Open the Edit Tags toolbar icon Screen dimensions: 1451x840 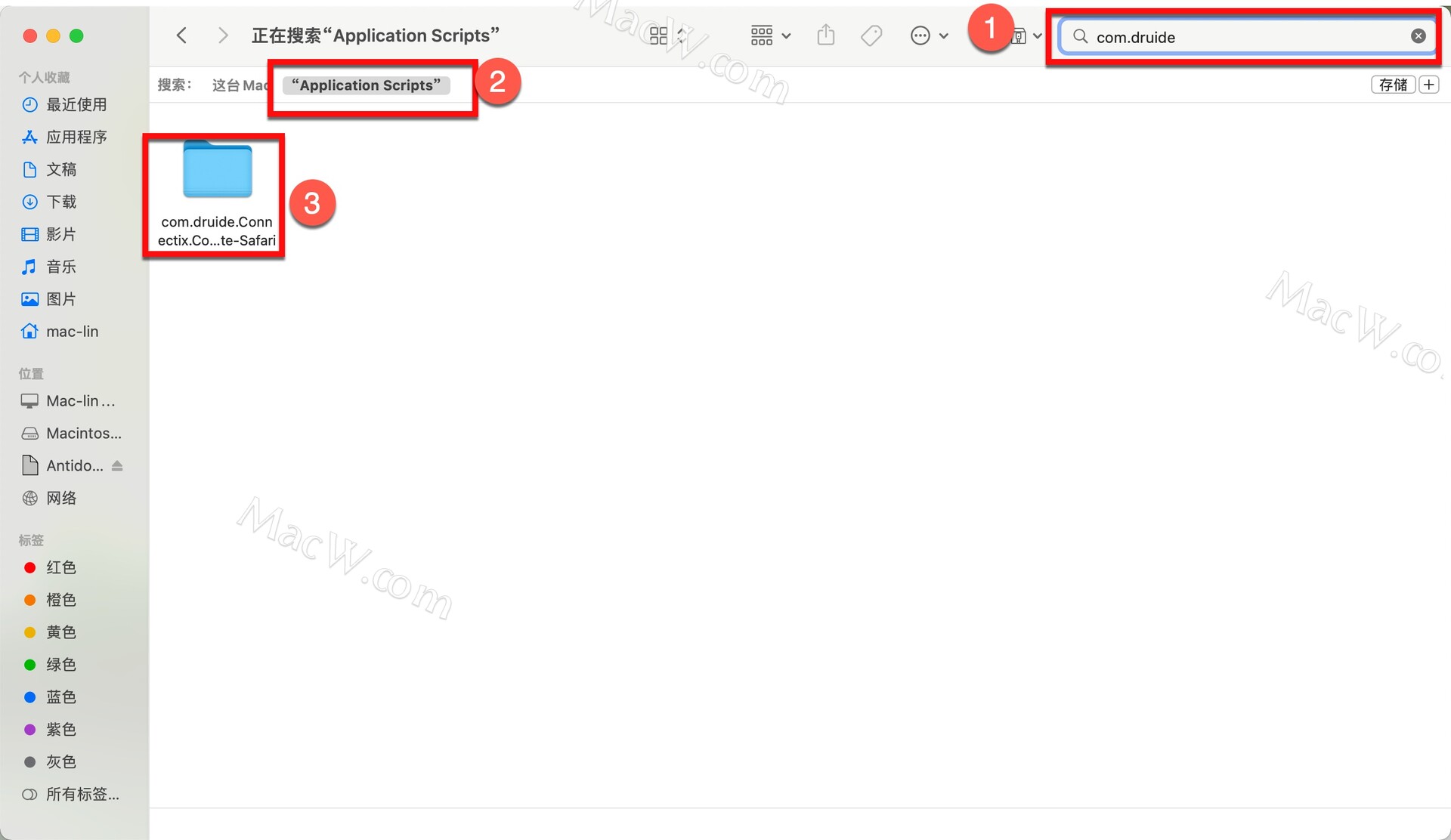871,36
